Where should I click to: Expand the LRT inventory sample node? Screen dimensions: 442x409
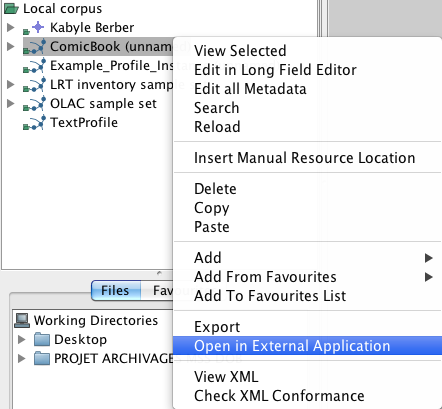tap(11, 85)
